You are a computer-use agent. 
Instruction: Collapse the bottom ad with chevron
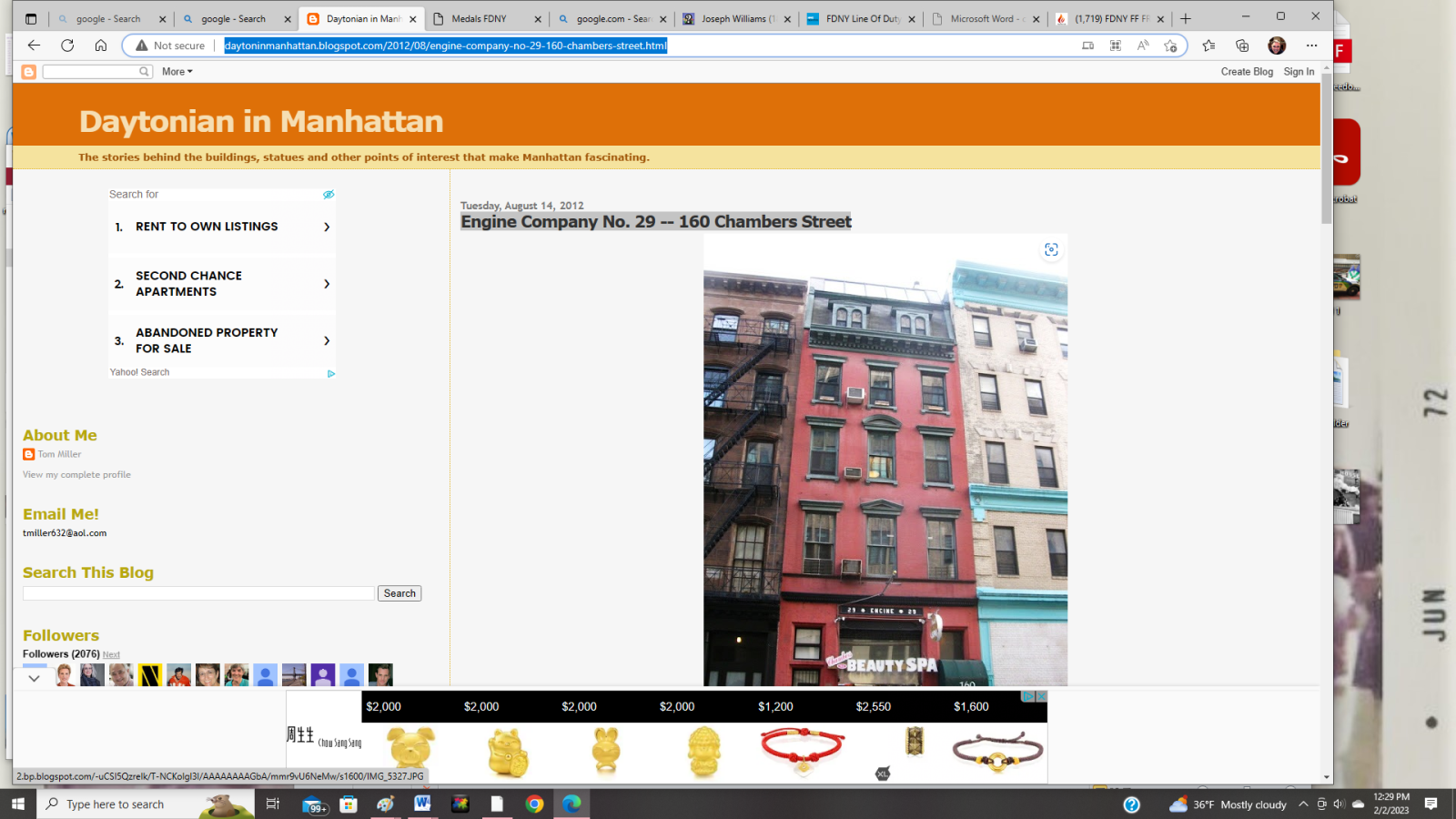click(x=34, y=679)
